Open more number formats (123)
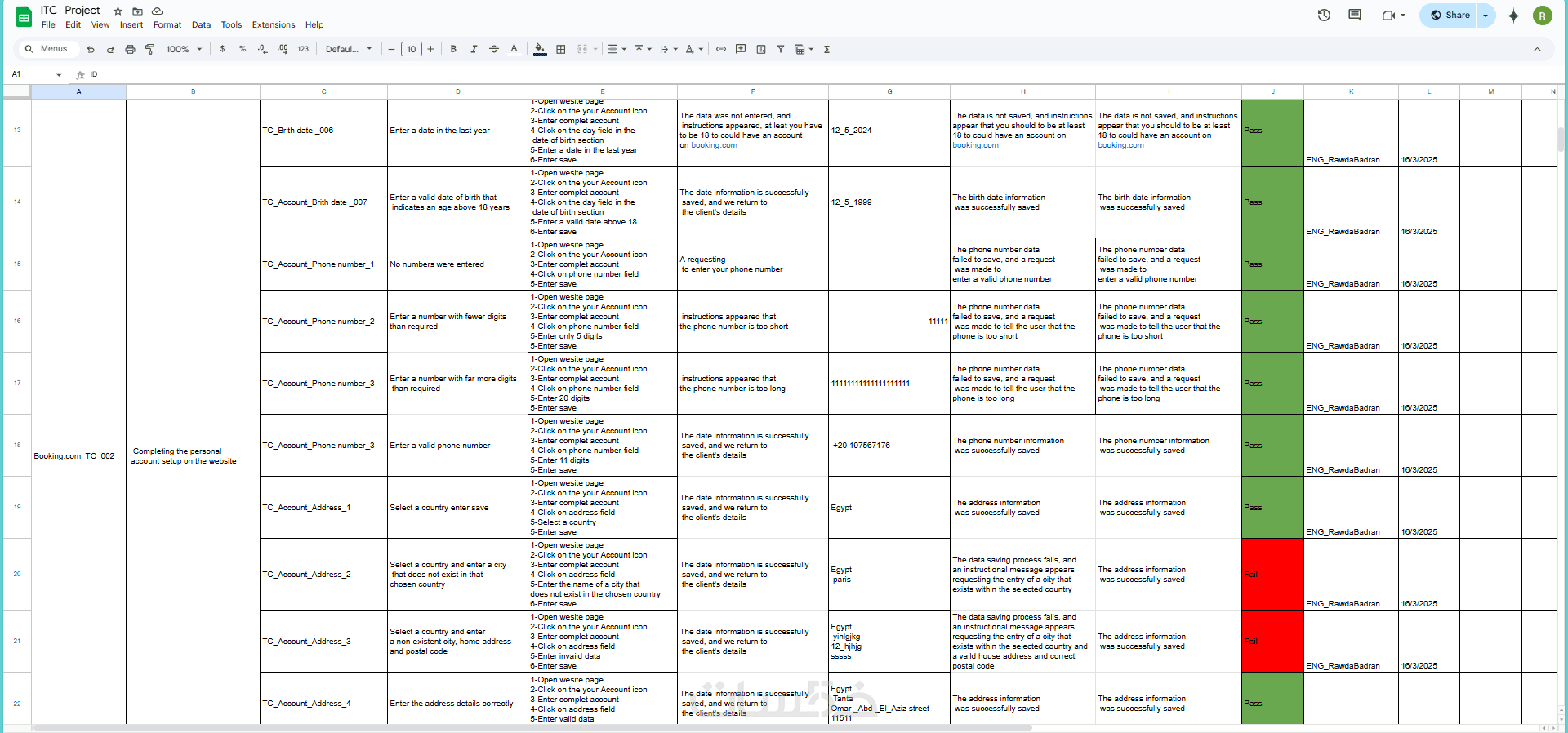This screenshot has height=733, width=1568. [x=303, y=50]
